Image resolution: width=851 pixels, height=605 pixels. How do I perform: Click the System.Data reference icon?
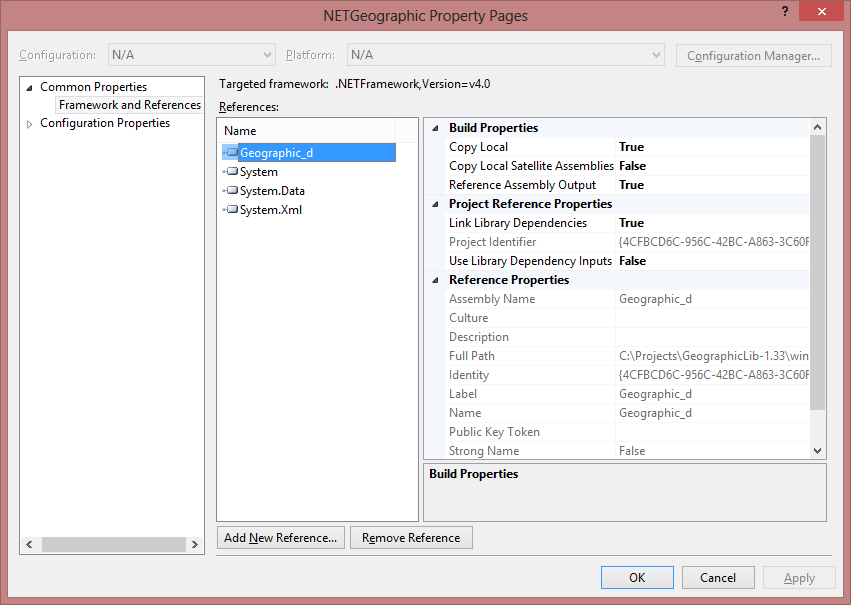[x=231, y=191]
